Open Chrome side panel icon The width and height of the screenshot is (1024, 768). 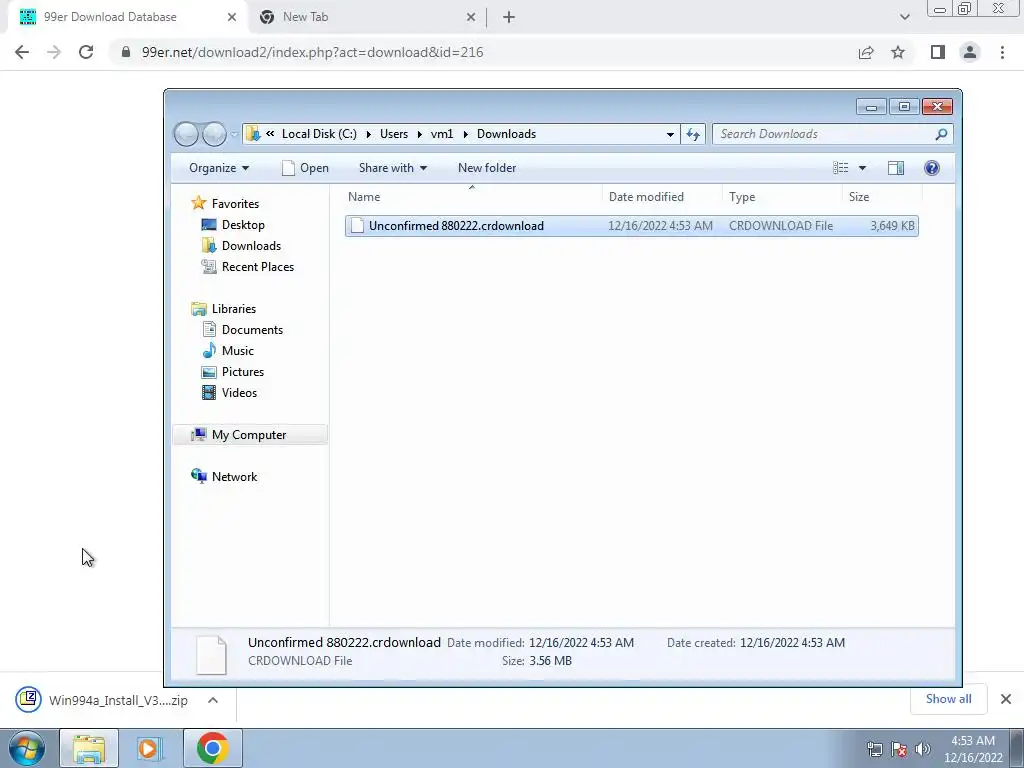point(938,52)
